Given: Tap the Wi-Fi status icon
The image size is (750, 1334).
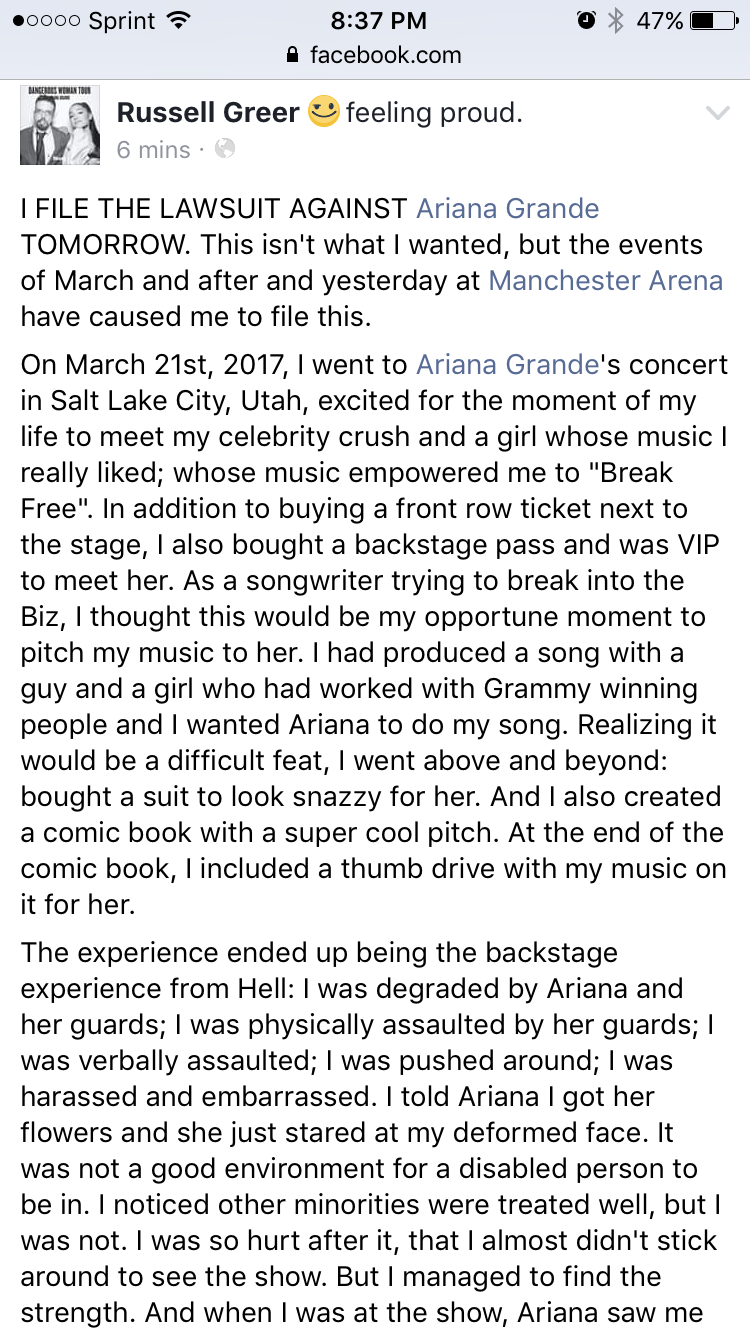Looking at the screenshot, I should pyautogui.click(x=179, y=20).
